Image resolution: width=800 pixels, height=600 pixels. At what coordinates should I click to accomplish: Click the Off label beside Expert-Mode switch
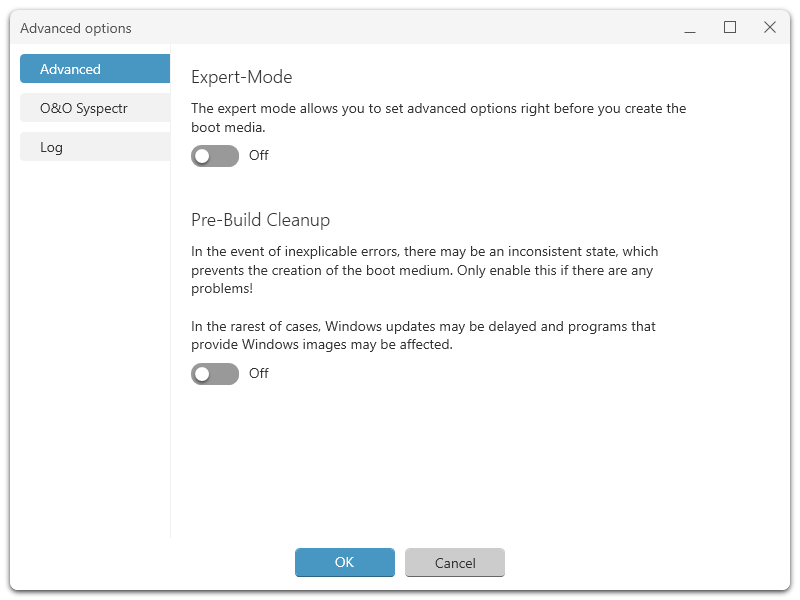259,156
